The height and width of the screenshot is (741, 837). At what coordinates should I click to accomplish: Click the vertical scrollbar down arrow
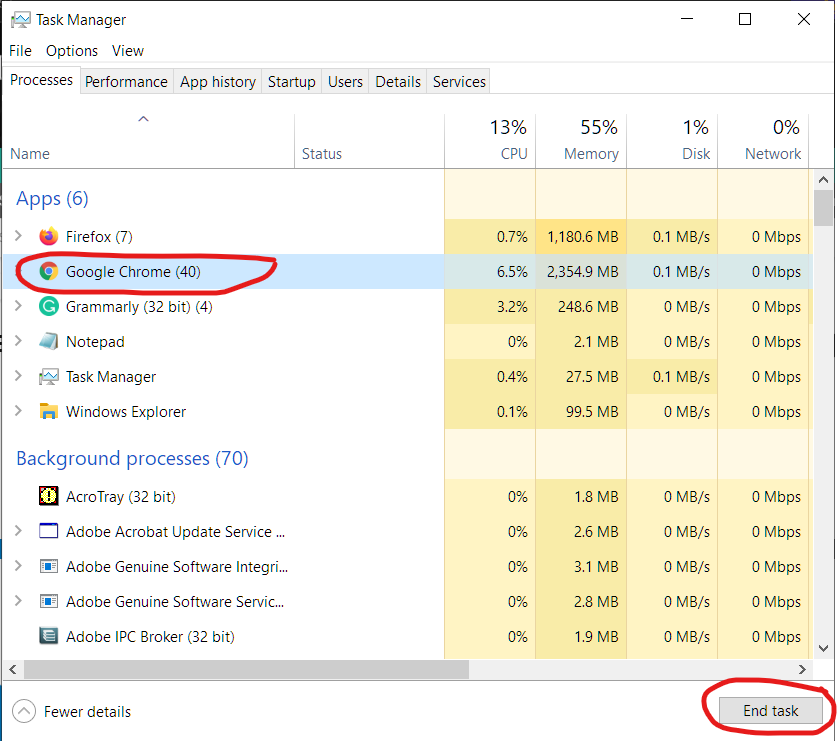(823, 648)
